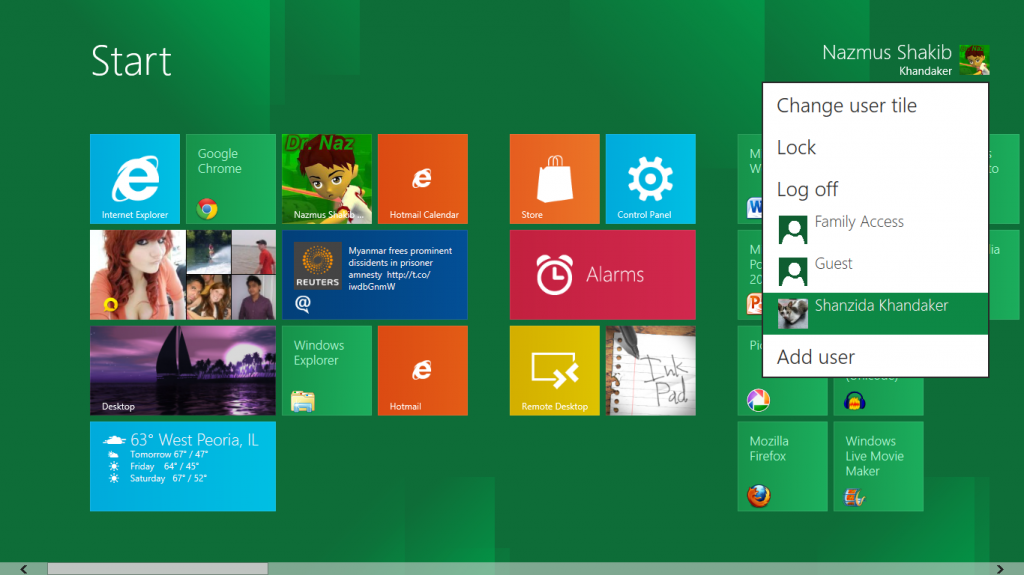Image resolution: width=1024 pixels, height=575 pixels.
Task: Launch the Google Chrome tile
Action: 231,179
